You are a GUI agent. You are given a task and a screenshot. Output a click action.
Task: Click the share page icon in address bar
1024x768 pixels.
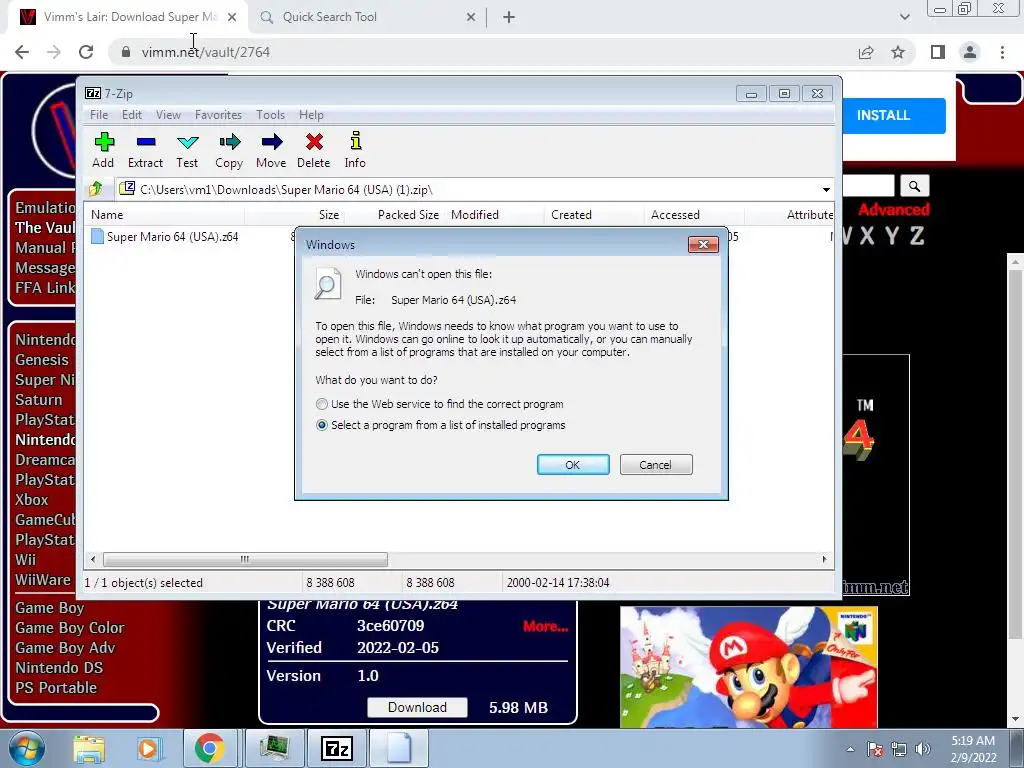(866, 52)
